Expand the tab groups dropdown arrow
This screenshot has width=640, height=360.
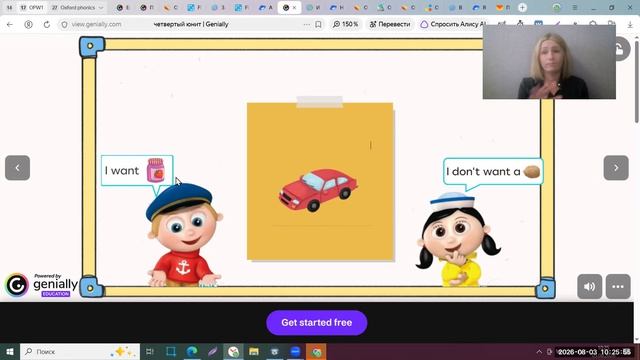point(101,7)
